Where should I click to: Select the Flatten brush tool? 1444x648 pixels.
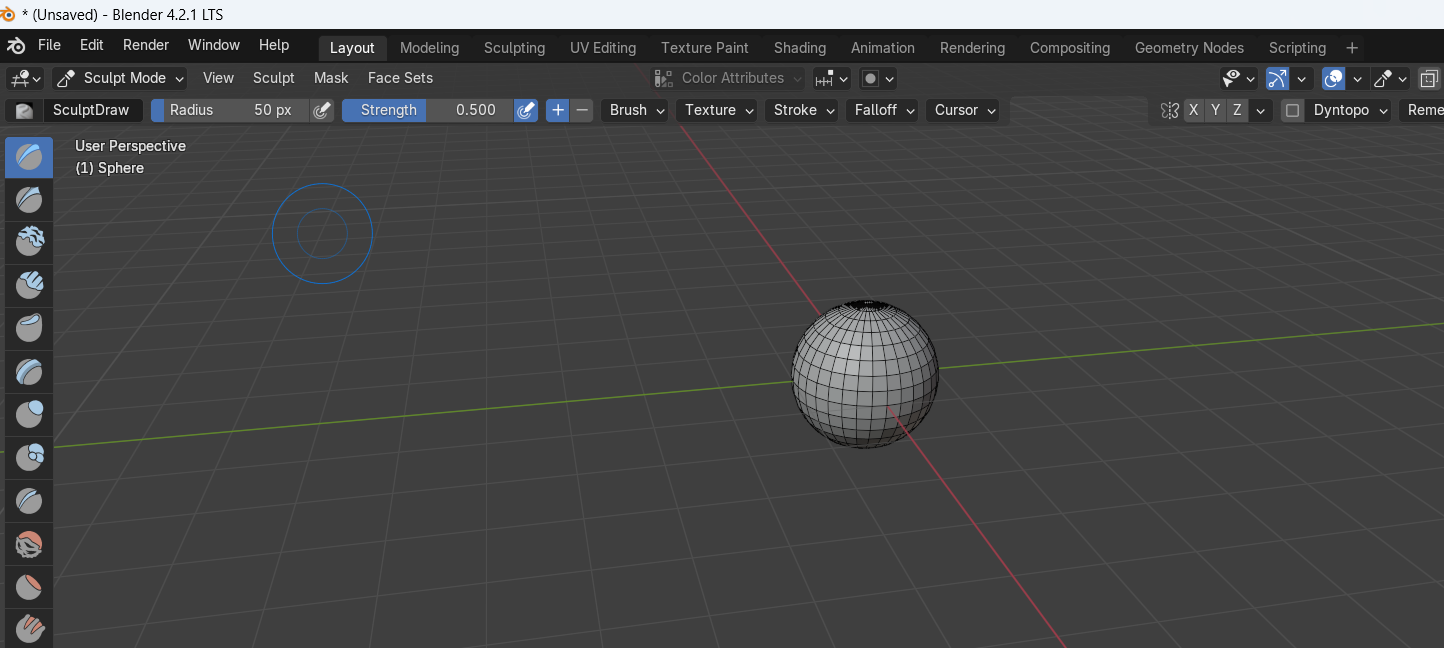tap(29, 587)
